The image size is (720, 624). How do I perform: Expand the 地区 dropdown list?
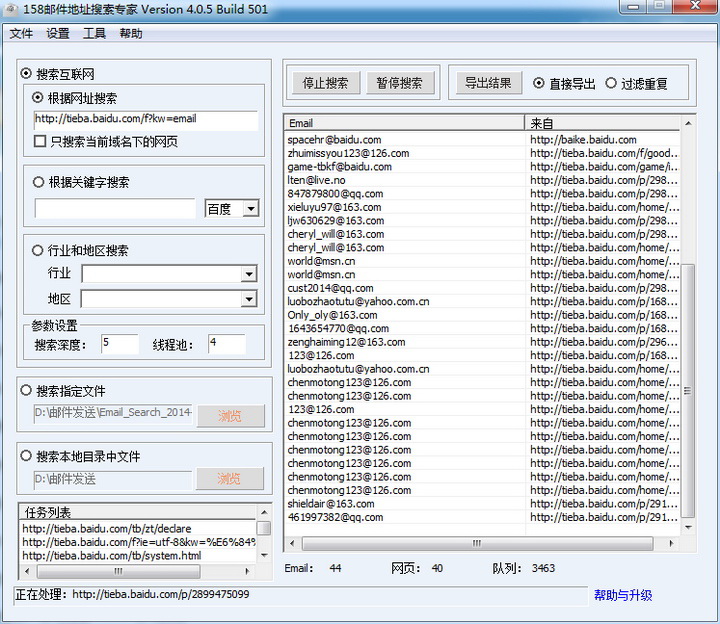pos(248,299)
